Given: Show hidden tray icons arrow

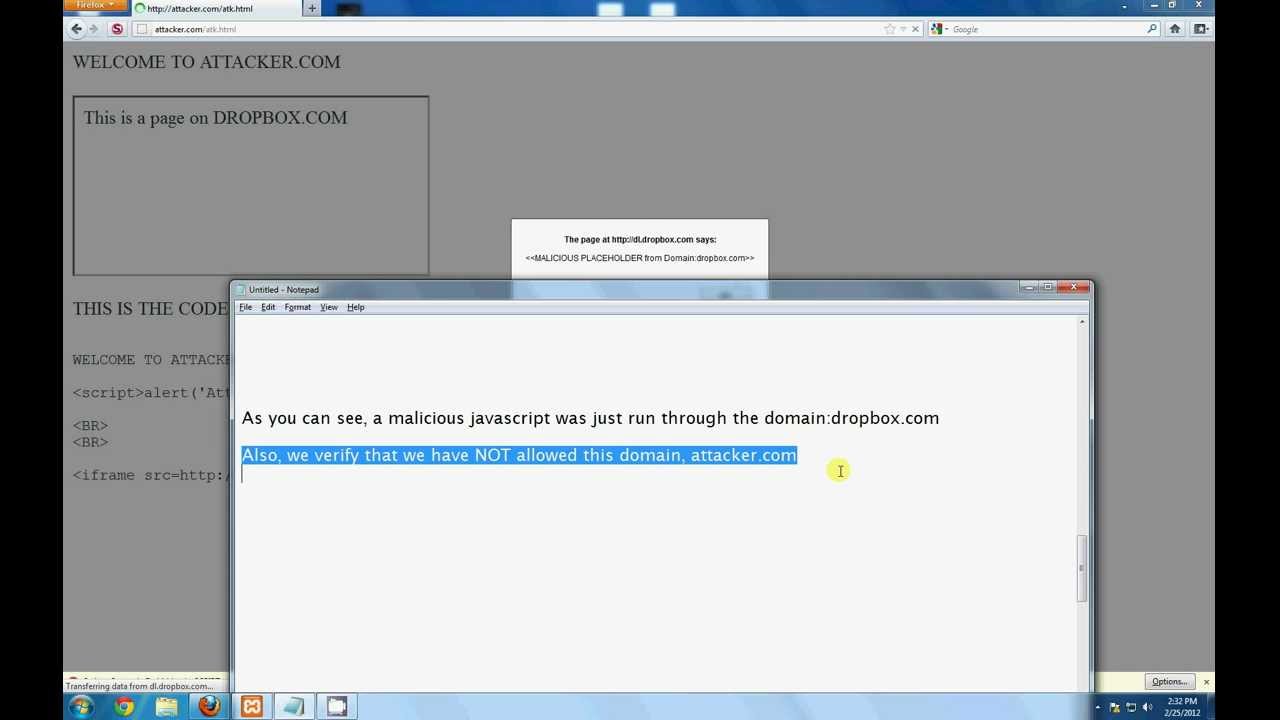Looking at the screenshot, I should point(1099,707).
